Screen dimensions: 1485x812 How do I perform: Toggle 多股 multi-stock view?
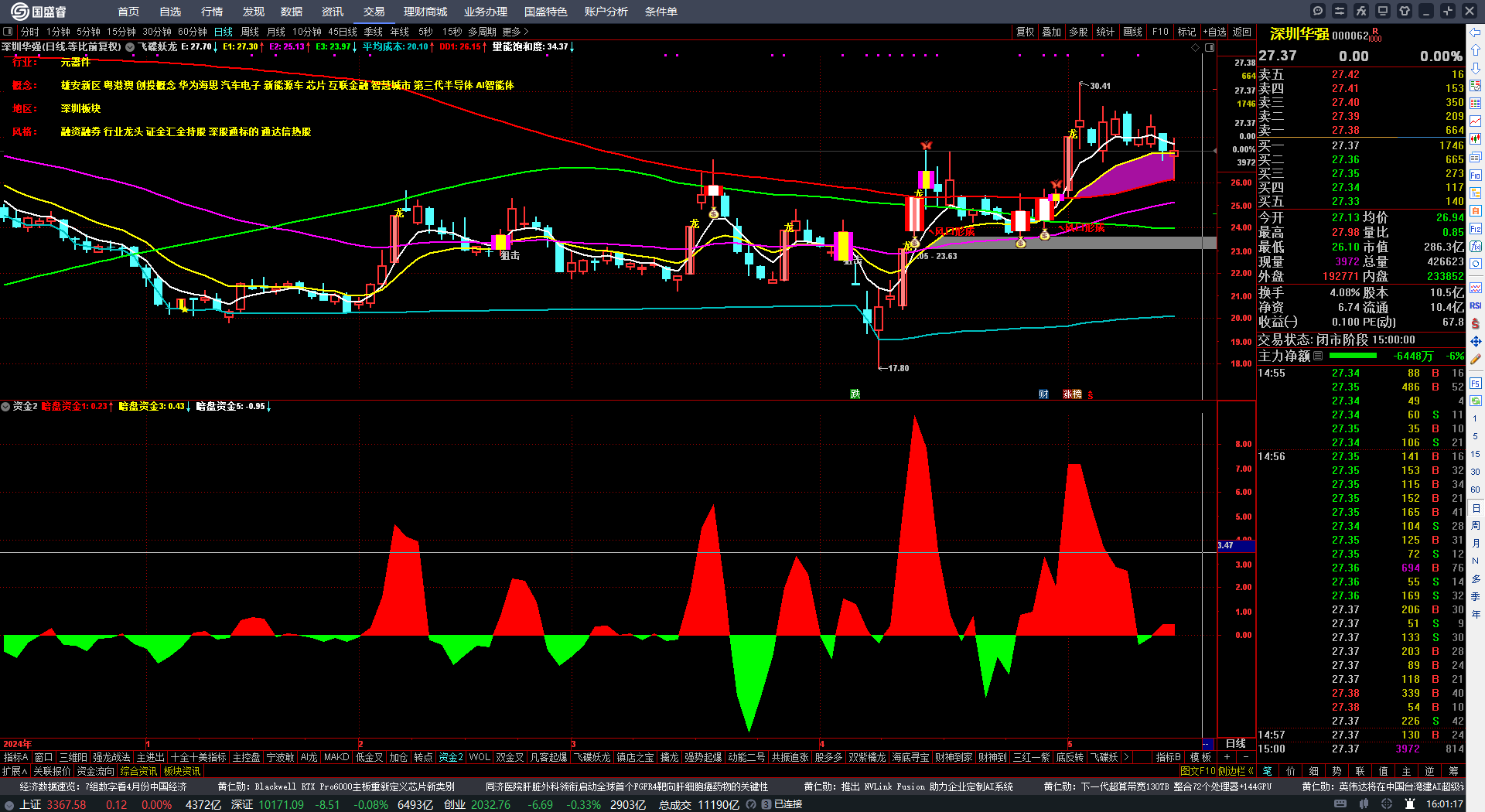pos(1078,32)
